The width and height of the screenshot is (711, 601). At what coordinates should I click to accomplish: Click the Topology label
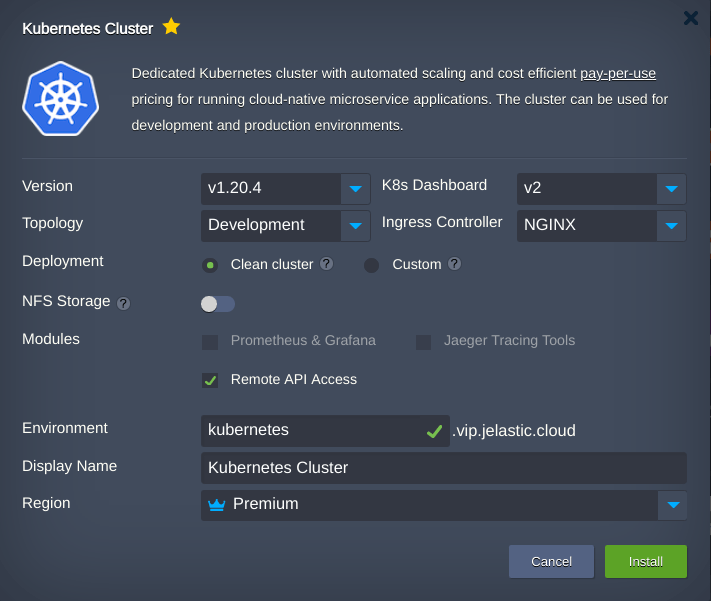[53, 224]
